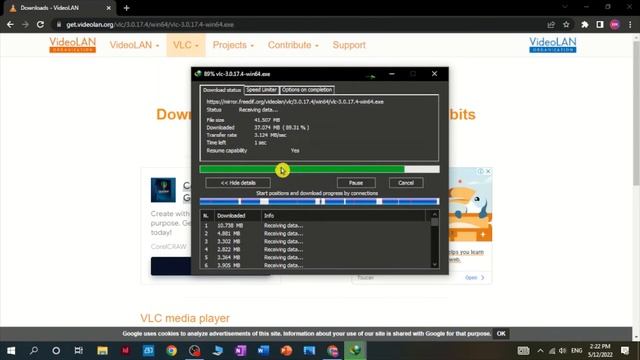Open File Explorer from the taskbar
Screen dimensions: 640x360
pyautogui.click(x=102, y=350)
